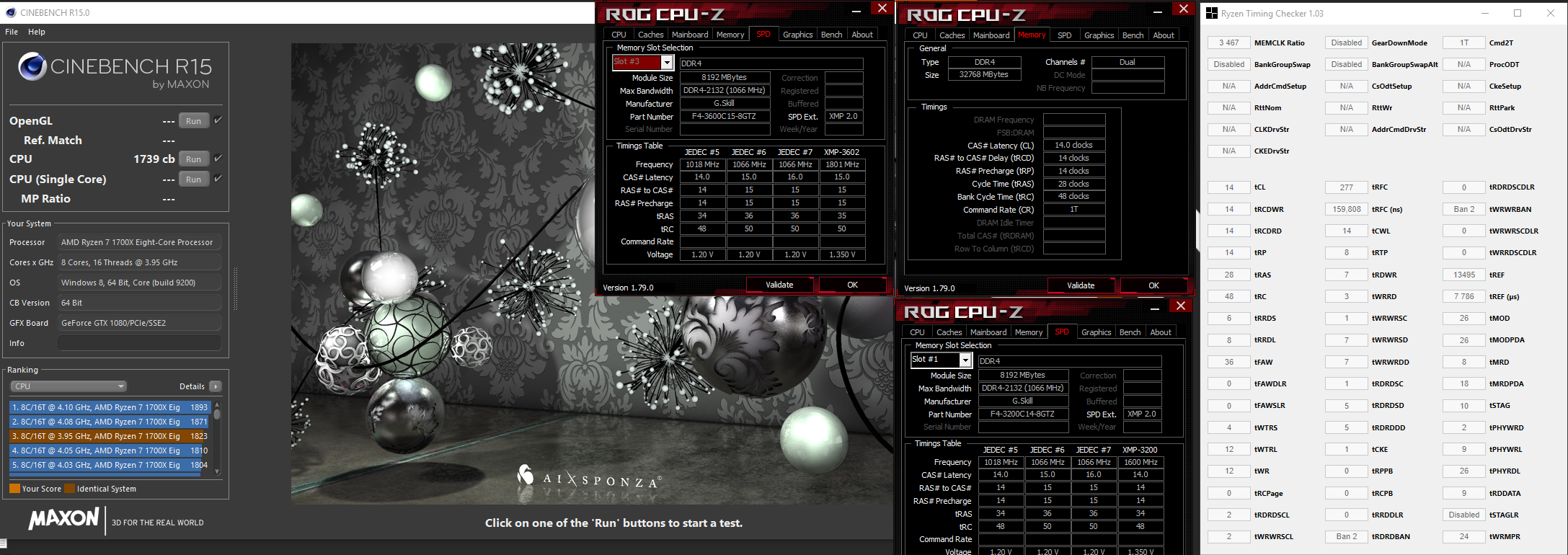Image resolution: width=1568 pixels, height=555 pixels.
Task: Select ranking entry 3 at 3.95 GHz
Action: pos(110,436)
